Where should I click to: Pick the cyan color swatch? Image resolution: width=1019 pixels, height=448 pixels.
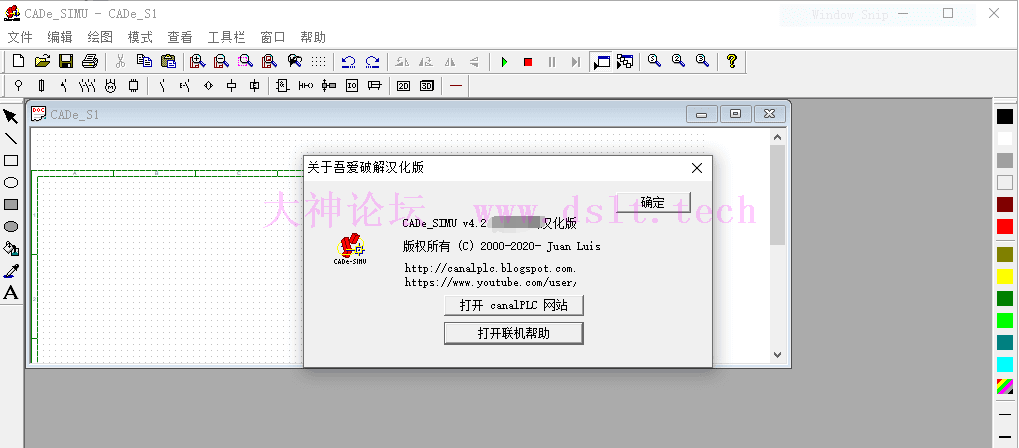click(1005, 364)
